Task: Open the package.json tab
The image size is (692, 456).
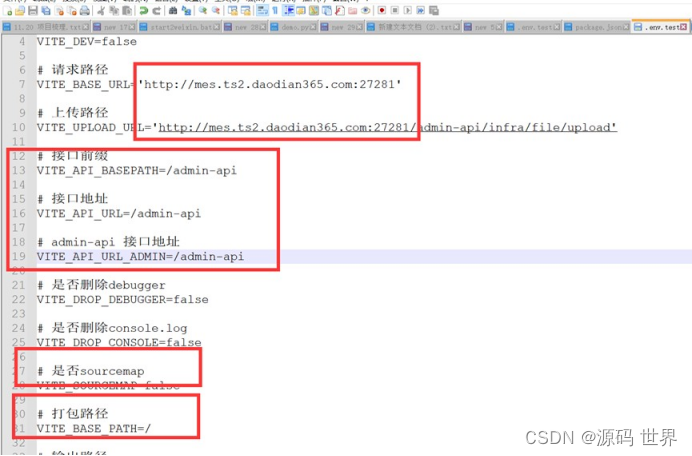Action: 597,27
